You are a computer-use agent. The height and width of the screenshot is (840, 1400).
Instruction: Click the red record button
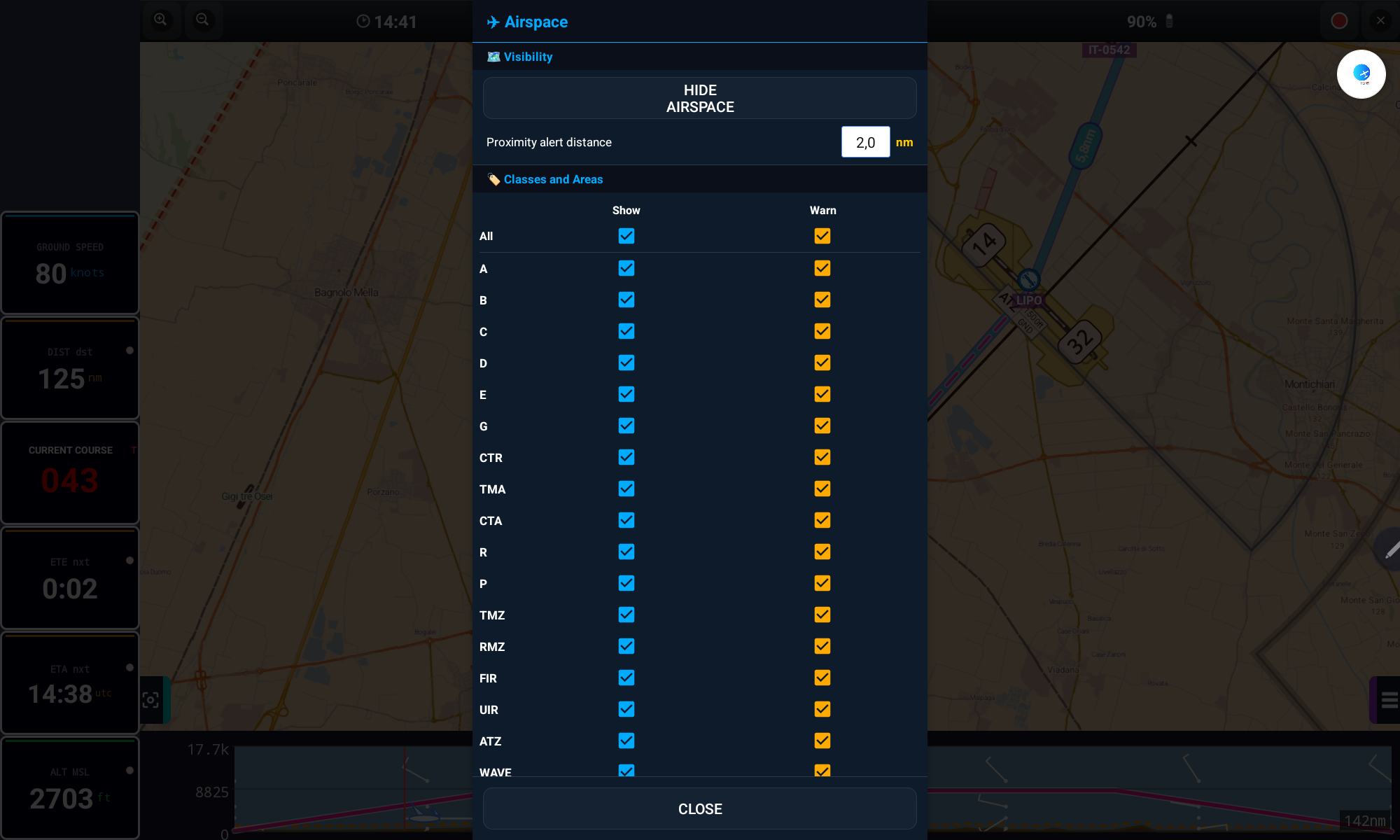click(1339, 21)
